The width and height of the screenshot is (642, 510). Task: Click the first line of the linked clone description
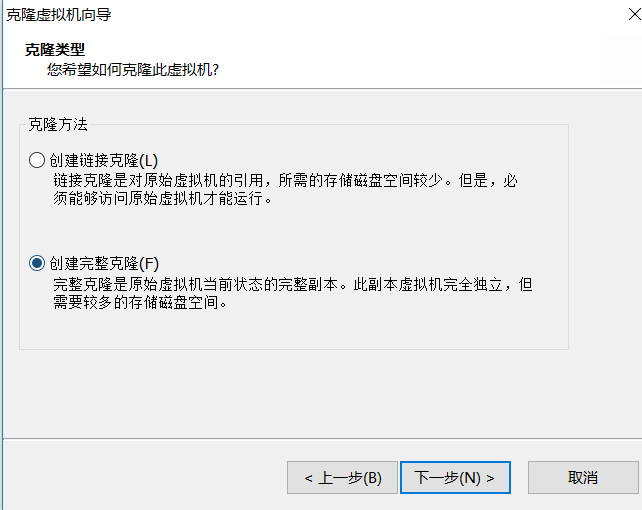tap(285, 181)
